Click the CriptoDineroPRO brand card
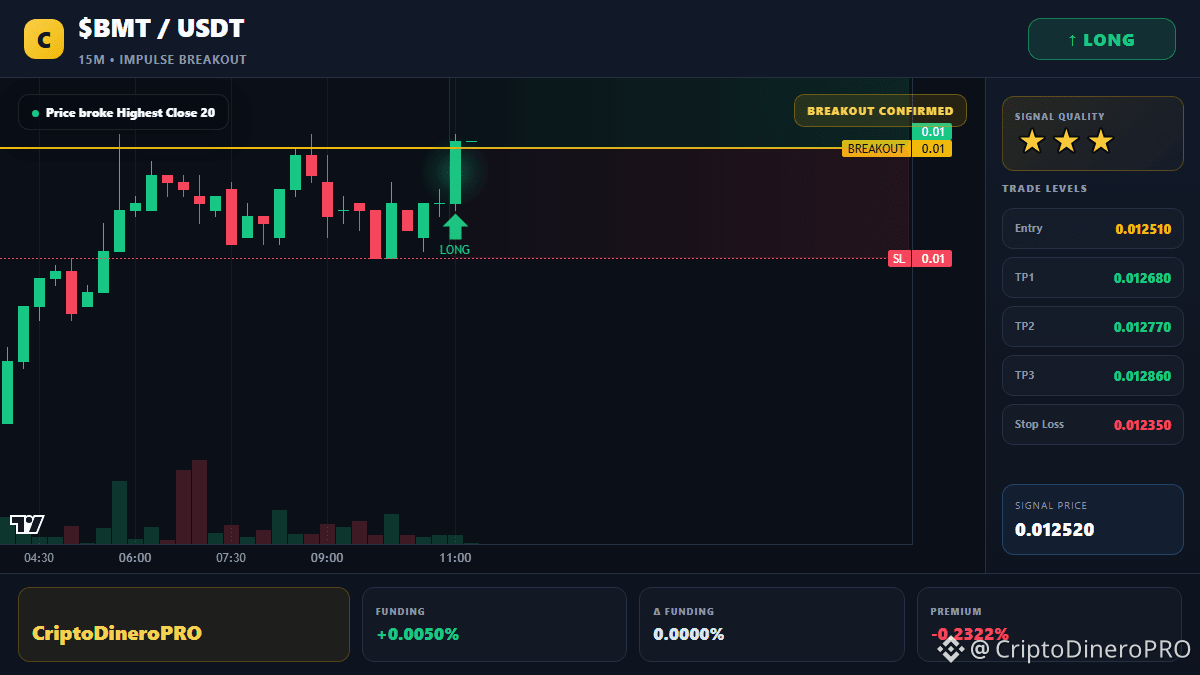Screen dimensions: 1200x675 (184, 624)
